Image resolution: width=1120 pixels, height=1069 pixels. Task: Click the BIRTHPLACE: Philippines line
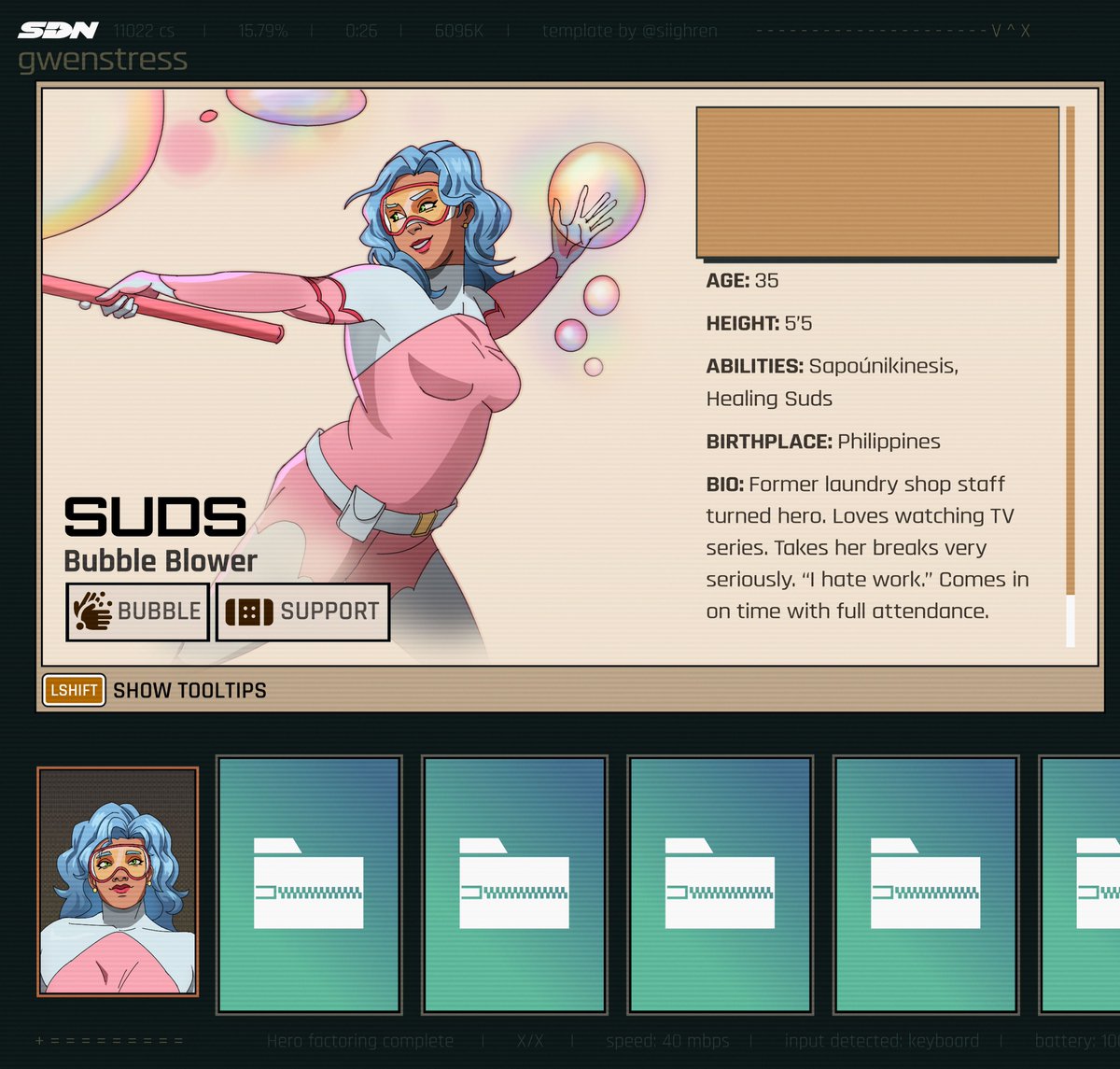tap(823, 441)
